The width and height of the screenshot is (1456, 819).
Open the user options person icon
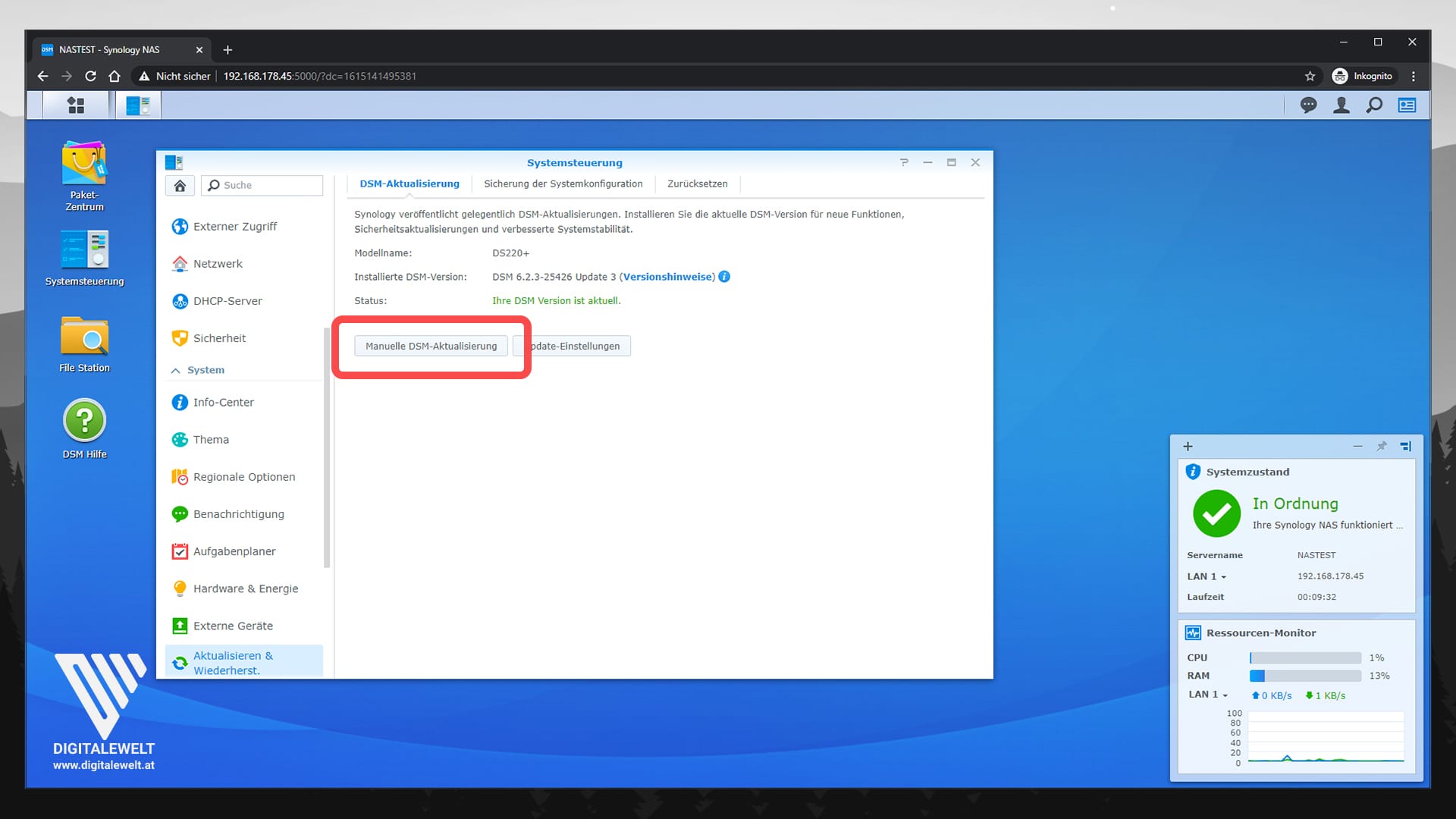[x=1341, y=105]
